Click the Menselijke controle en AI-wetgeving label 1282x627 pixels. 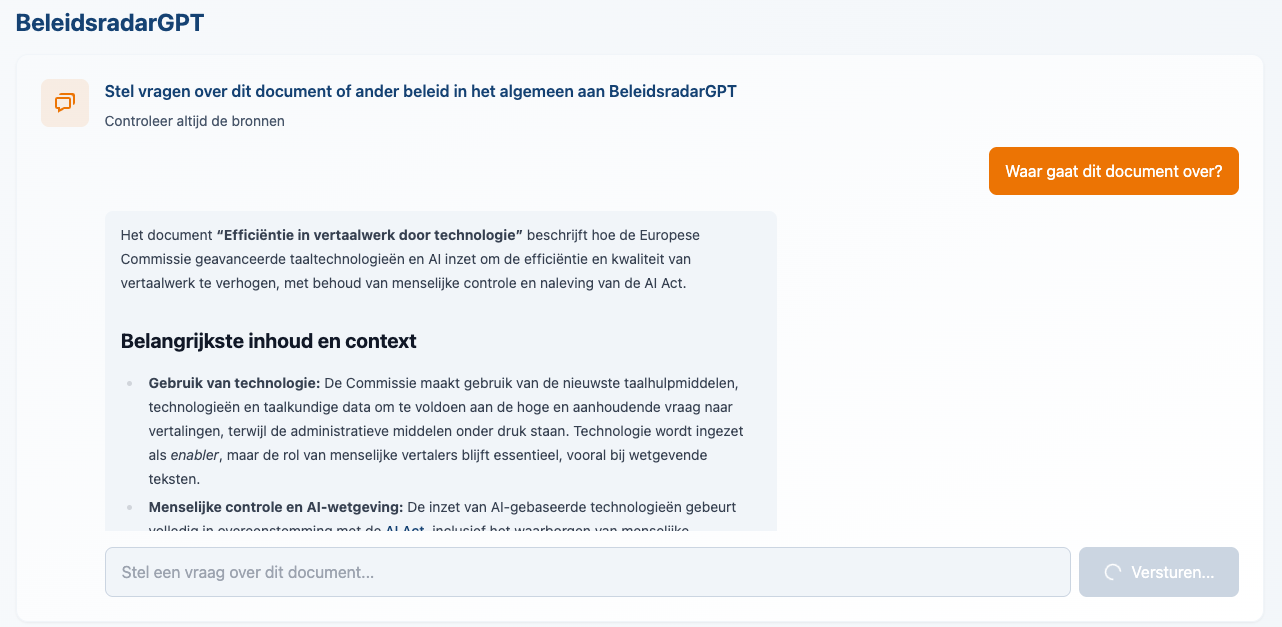click(276, 507)
